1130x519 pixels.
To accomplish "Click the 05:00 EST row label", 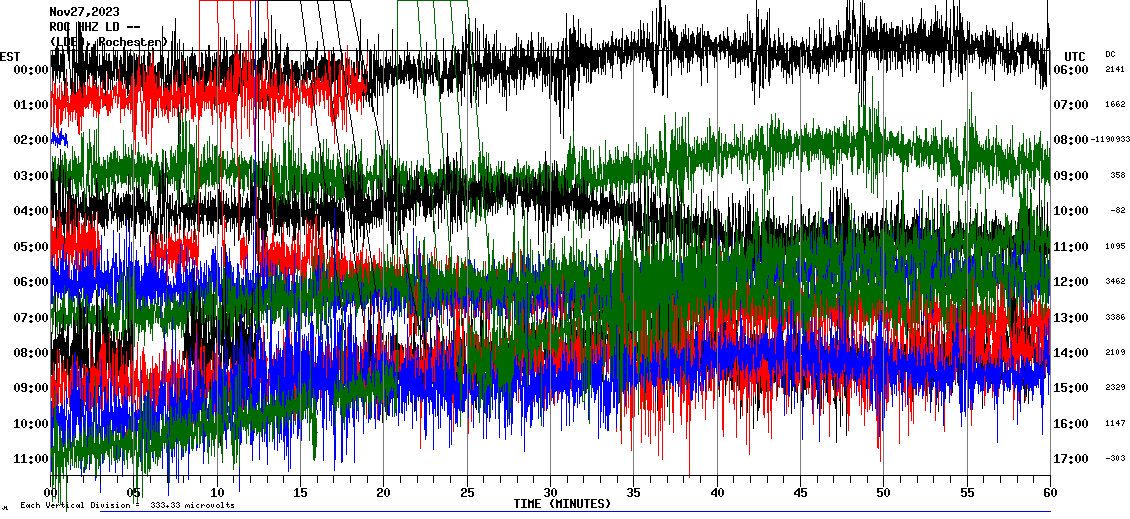I will tap(30, 247).
